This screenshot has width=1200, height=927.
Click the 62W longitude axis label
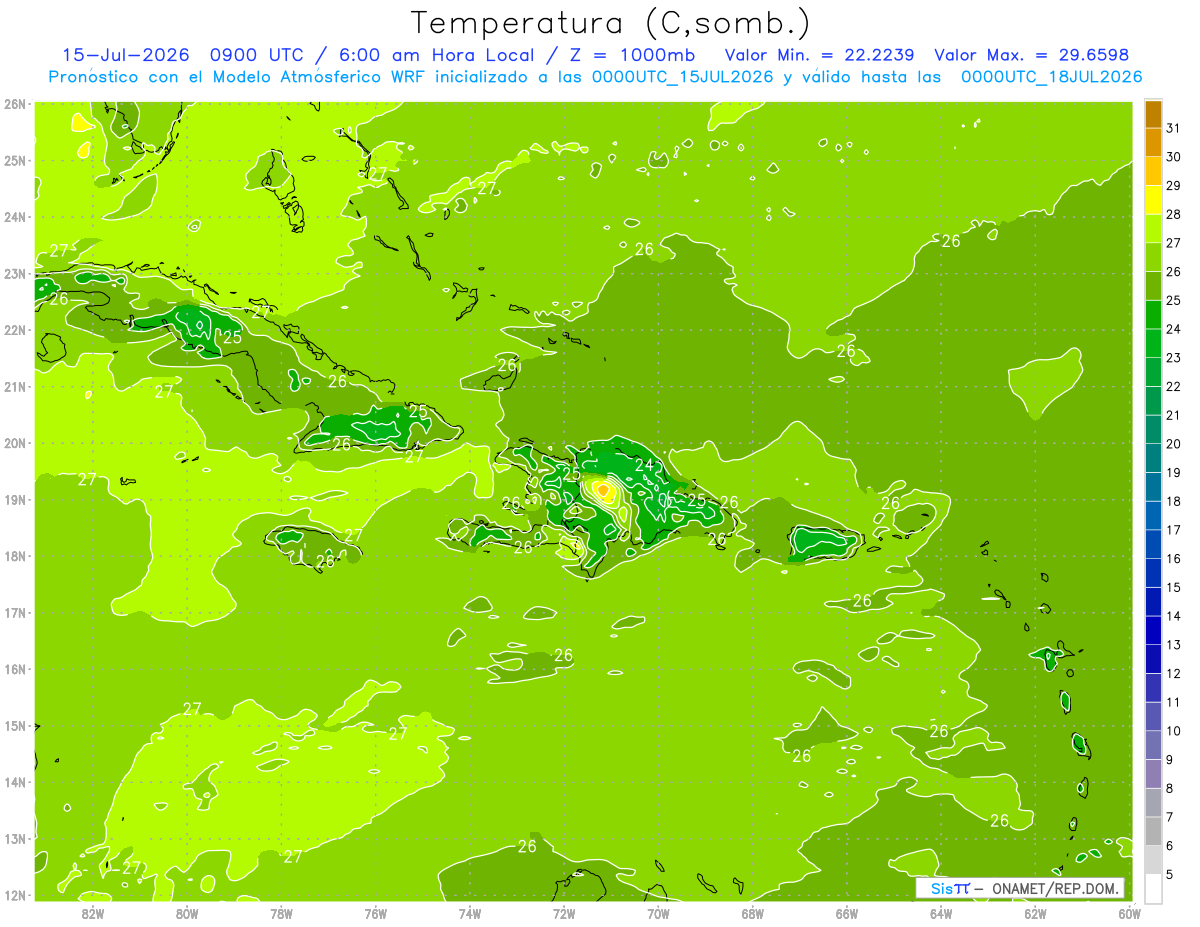tap(1035, 913)
